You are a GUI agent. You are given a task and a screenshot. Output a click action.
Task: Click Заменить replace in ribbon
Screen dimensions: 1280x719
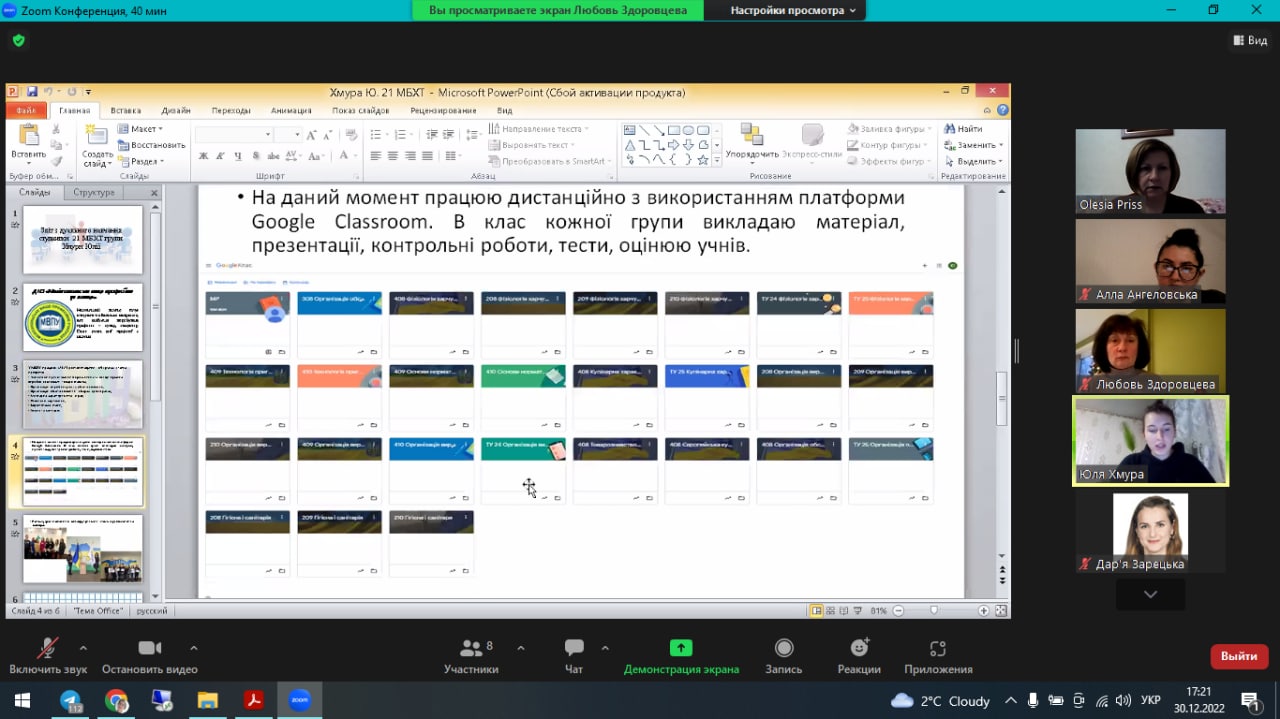(x=971, y=145)
